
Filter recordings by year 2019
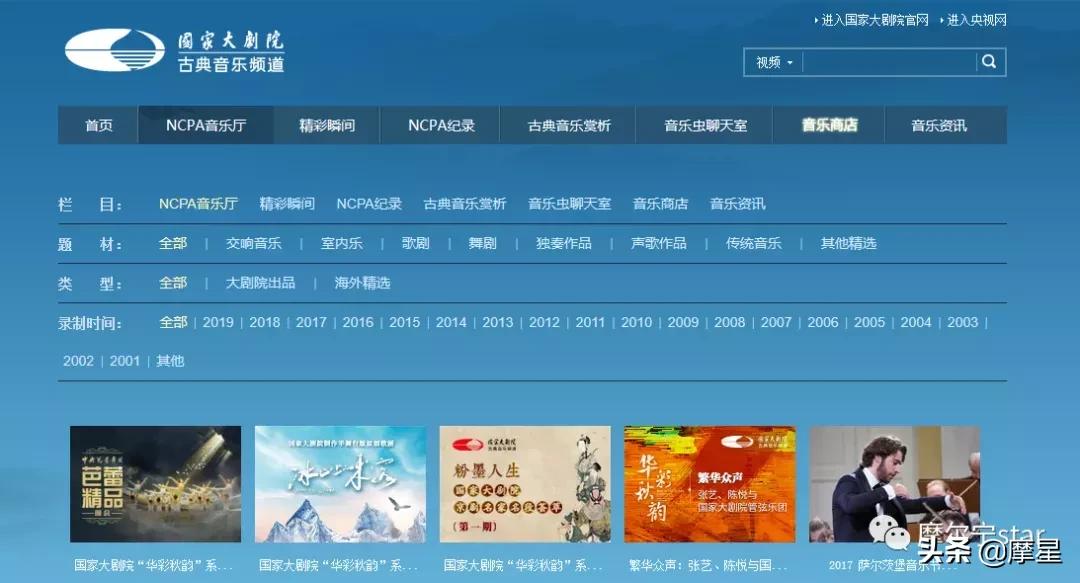(218, 322)
